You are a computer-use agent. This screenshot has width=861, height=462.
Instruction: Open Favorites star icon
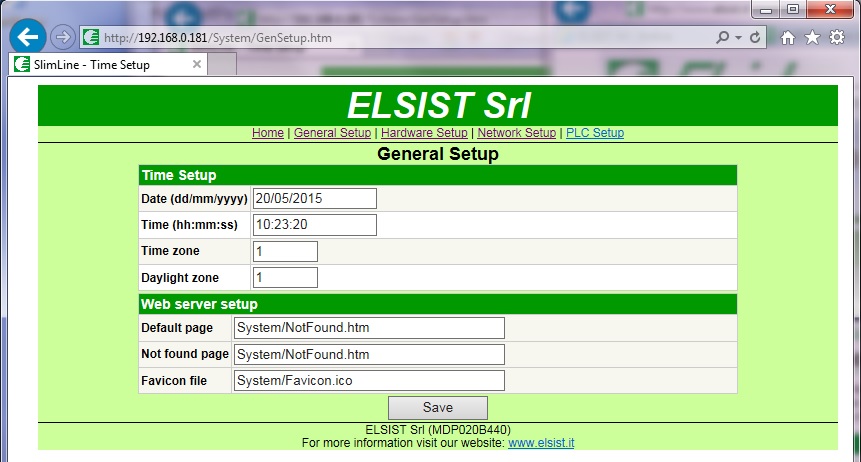click(x=812, y=37)
